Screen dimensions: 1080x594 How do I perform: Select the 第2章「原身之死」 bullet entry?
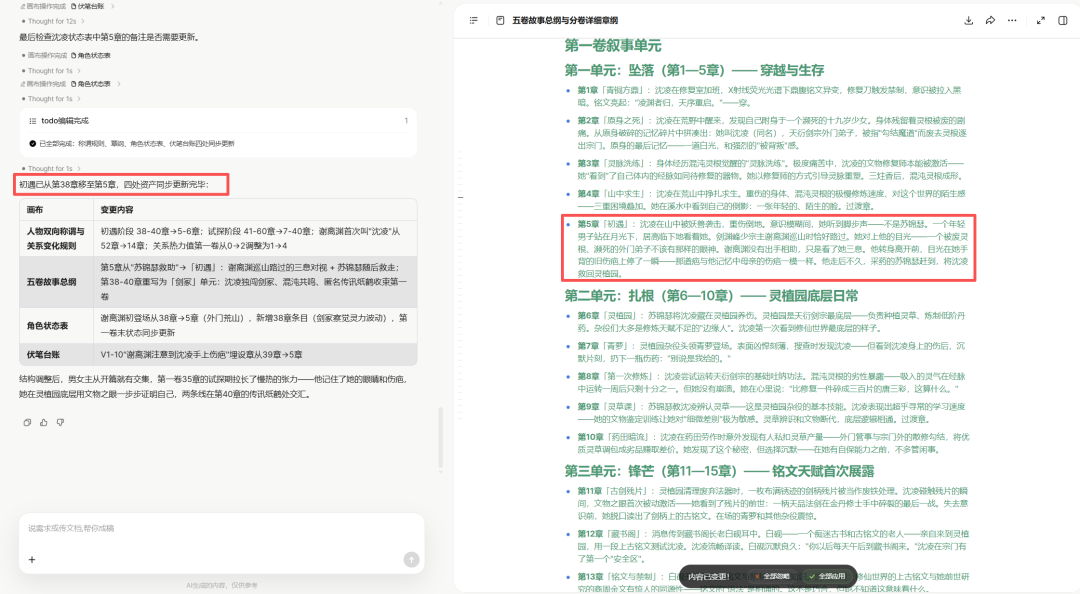768,132
